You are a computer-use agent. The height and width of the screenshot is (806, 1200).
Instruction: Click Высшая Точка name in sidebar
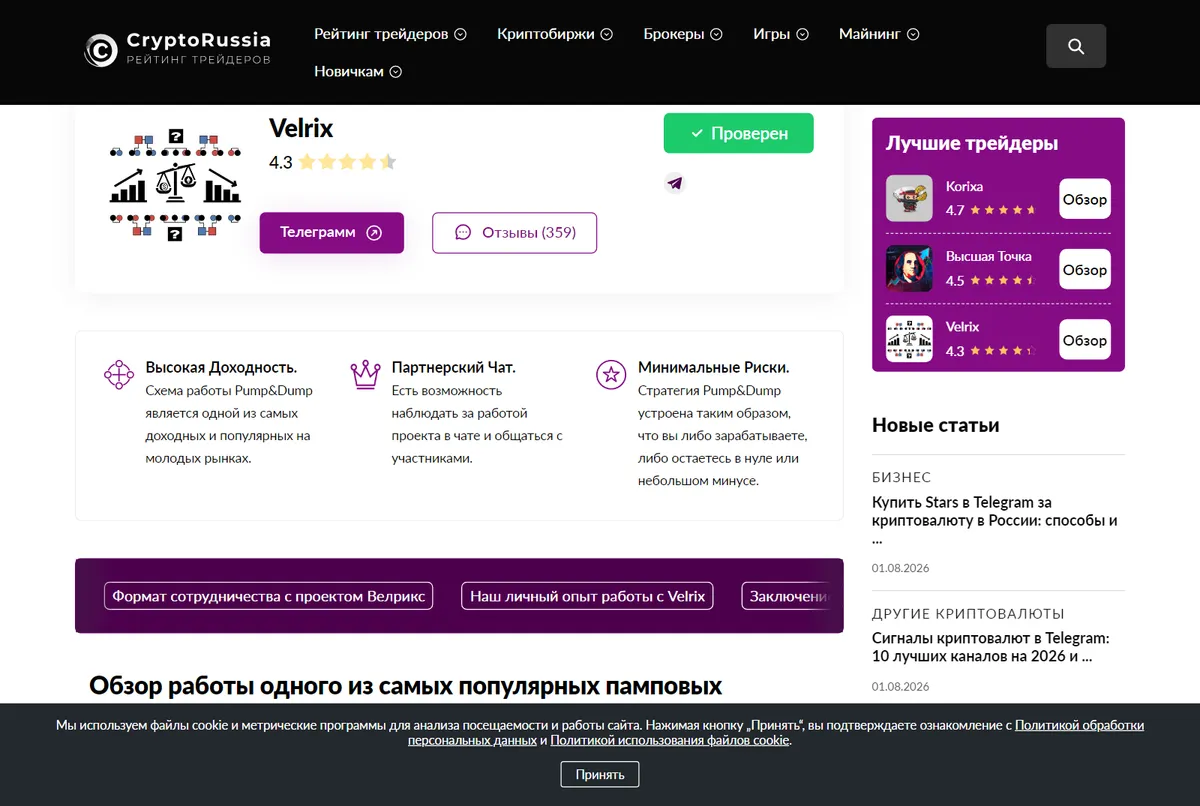pyautogui.click(x=989, y=256)
